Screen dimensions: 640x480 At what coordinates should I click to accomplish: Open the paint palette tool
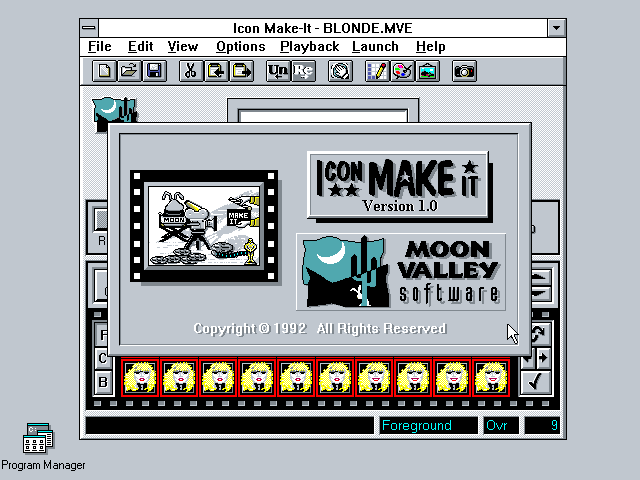402,71
